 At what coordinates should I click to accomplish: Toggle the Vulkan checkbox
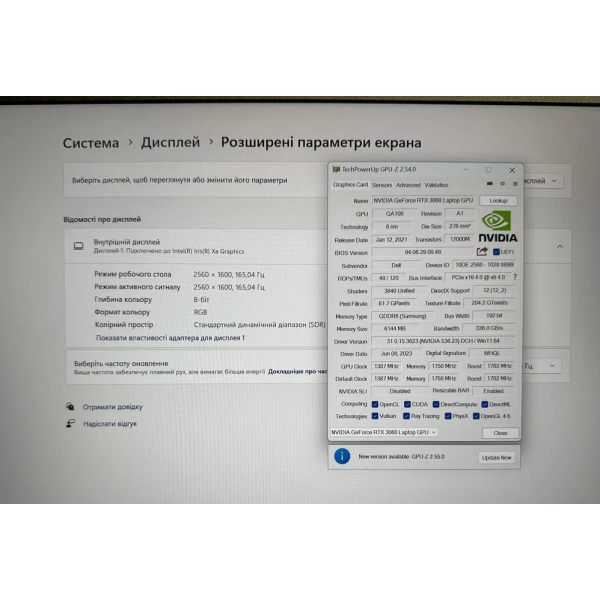[x=375, y=416]
